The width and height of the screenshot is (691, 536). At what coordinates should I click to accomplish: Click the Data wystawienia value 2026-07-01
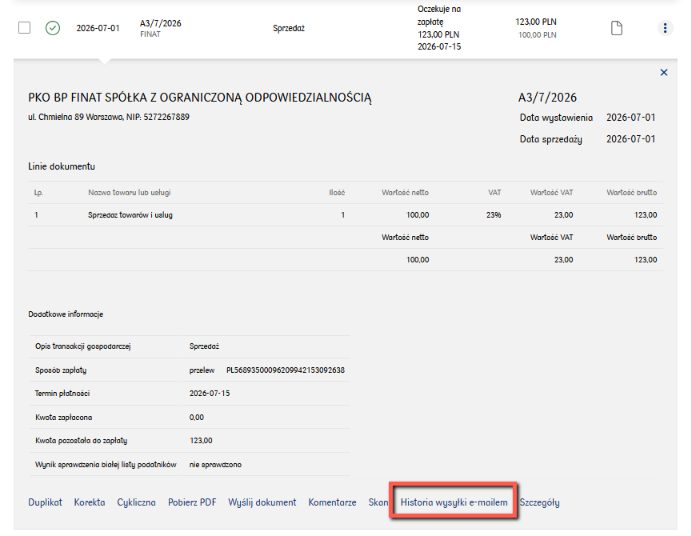pyautogui.click(x=631, y=118)
